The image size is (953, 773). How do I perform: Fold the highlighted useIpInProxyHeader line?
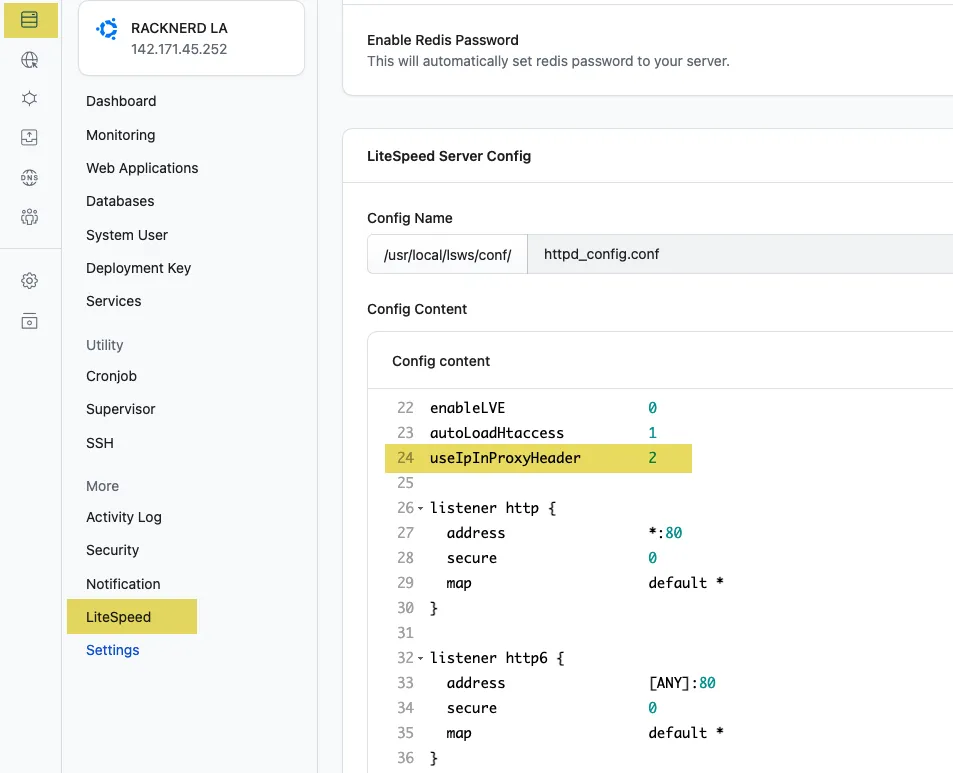click(421, 458)
